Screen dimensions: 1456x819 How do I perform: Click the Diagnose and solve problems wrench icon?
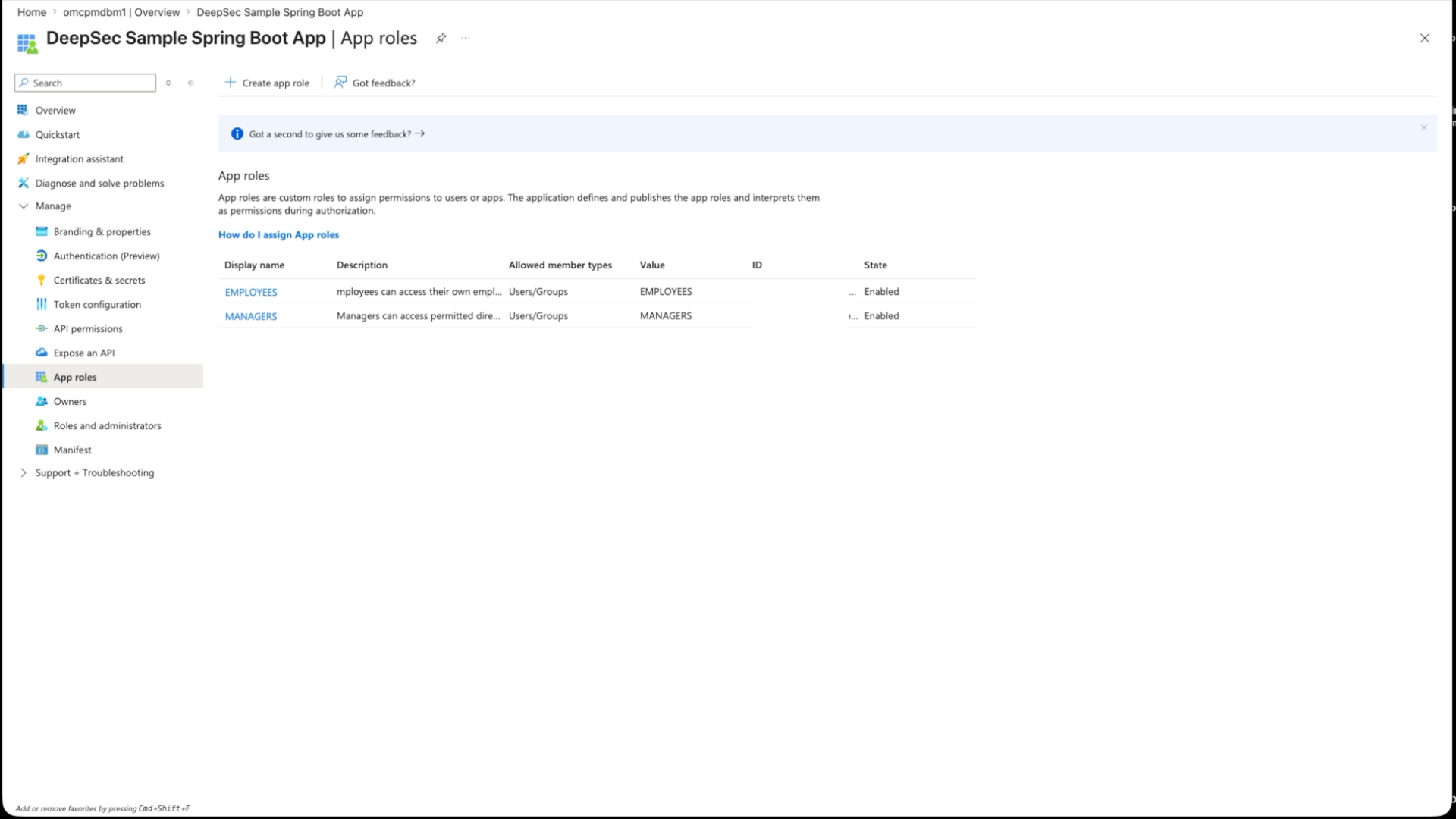(x=23, y=183)
